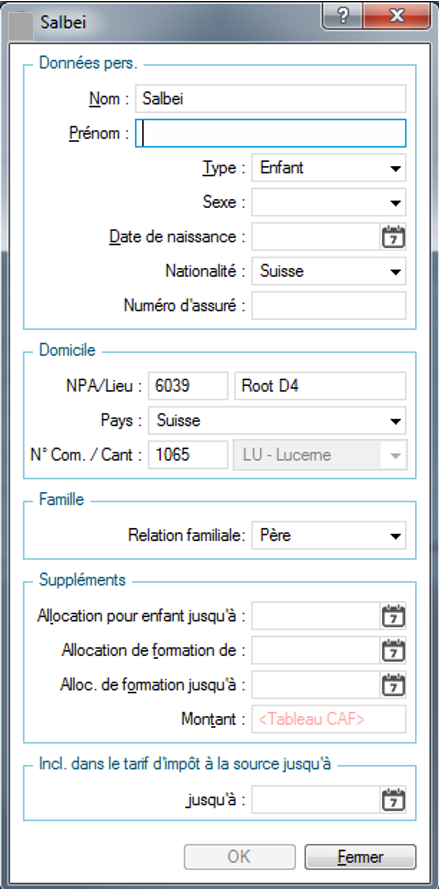The width and height of the screenshot is (439, 889).
Task: Click the application icon beside Salbei title
Action: coord(21,23)
